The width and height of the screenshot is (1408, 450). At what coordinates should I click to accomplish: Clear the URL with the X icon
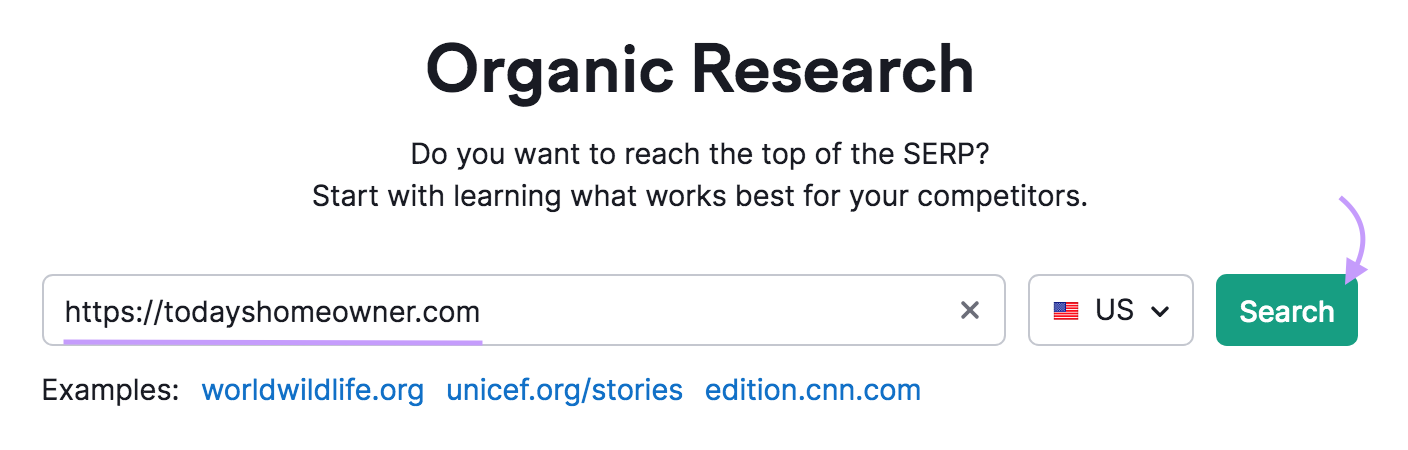969,311
